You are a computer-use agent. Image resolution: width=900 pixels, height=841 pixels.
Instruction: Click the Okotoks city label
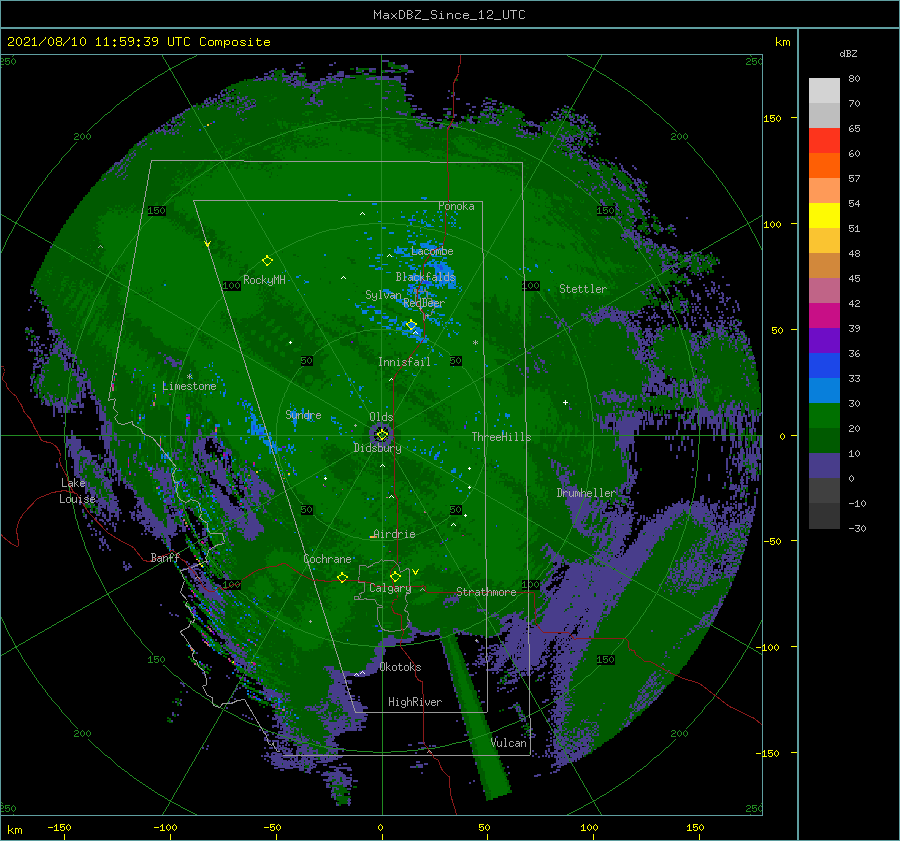tap(400, 667)
